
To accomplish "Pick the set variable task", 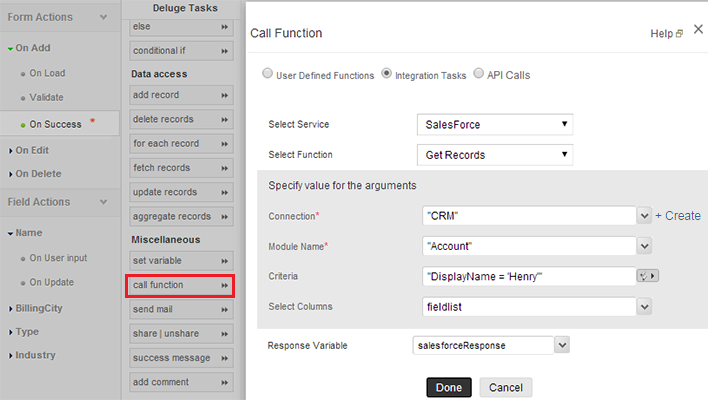I will coord(181,262).
